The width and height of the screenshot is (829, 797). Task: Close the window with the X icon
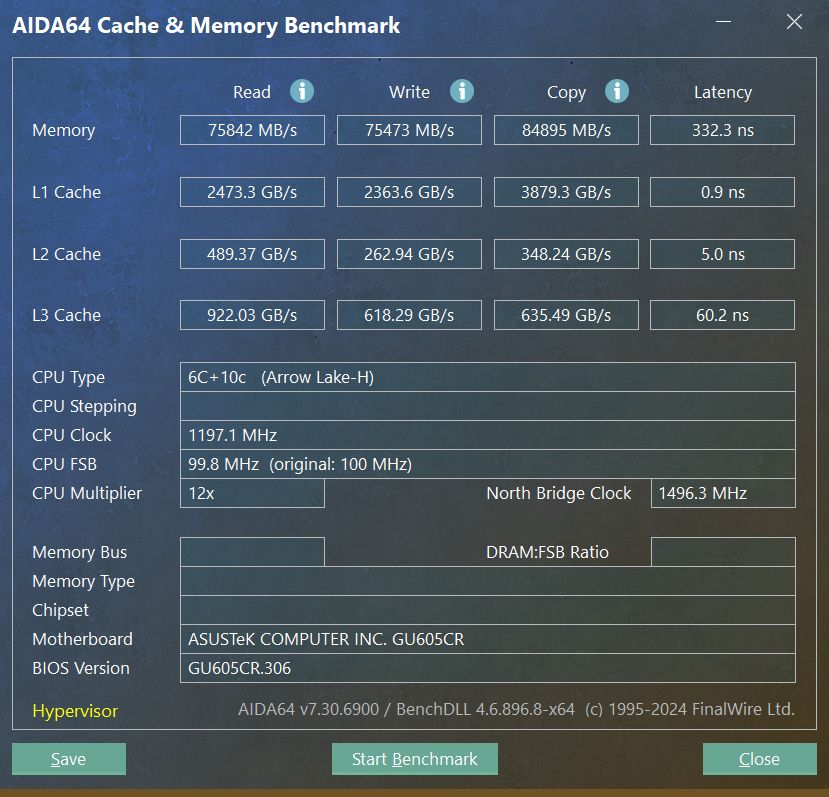coord(794,22)
